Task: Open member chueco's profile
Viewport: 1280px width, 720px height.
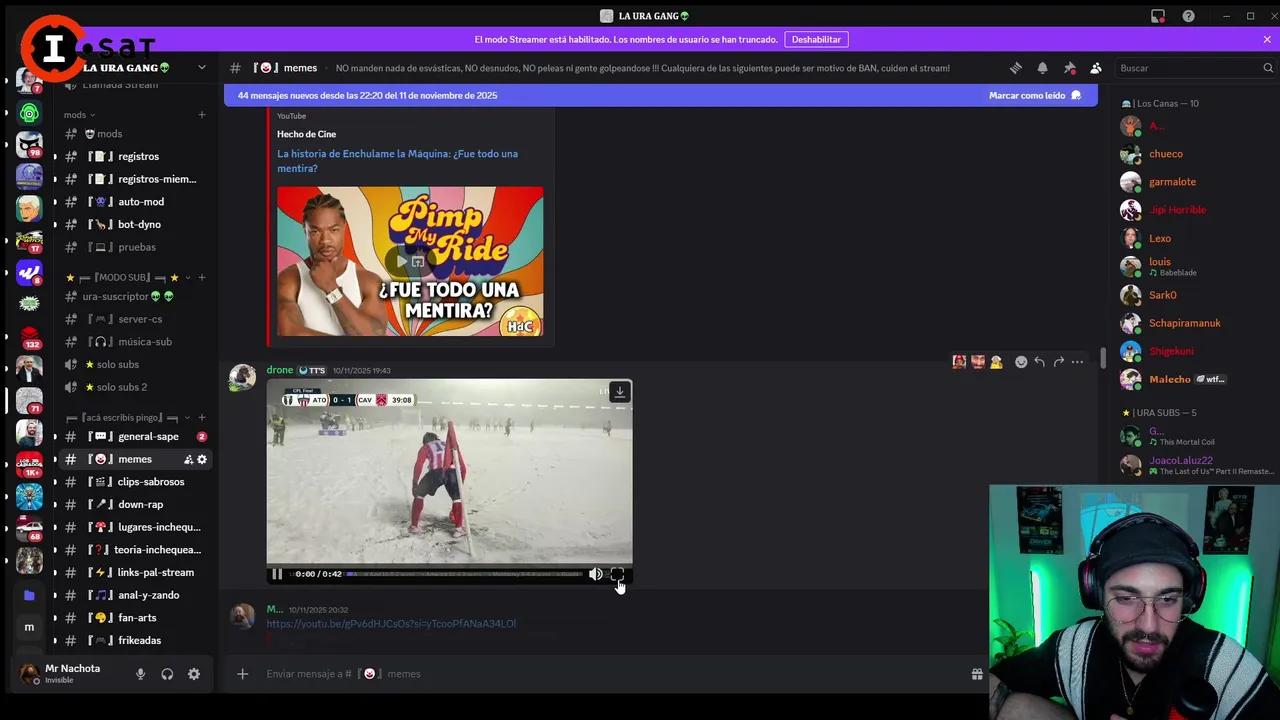Action: pyautogui.click(x=1165, y=154)
